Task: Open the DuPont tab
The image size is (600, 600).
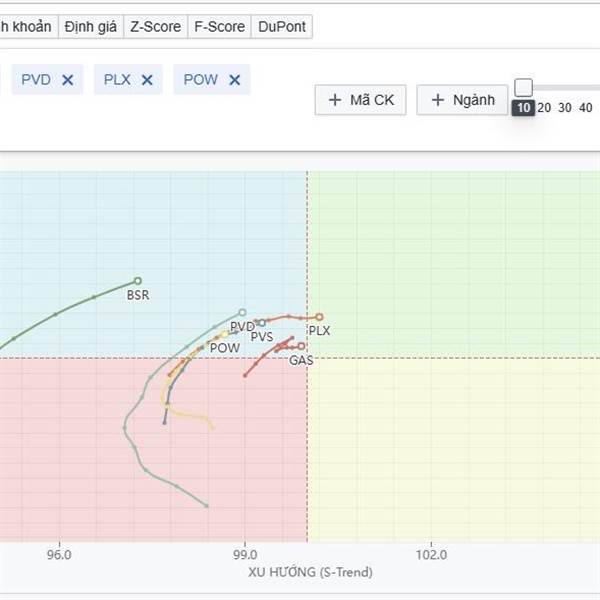Action: coord(282,27)
